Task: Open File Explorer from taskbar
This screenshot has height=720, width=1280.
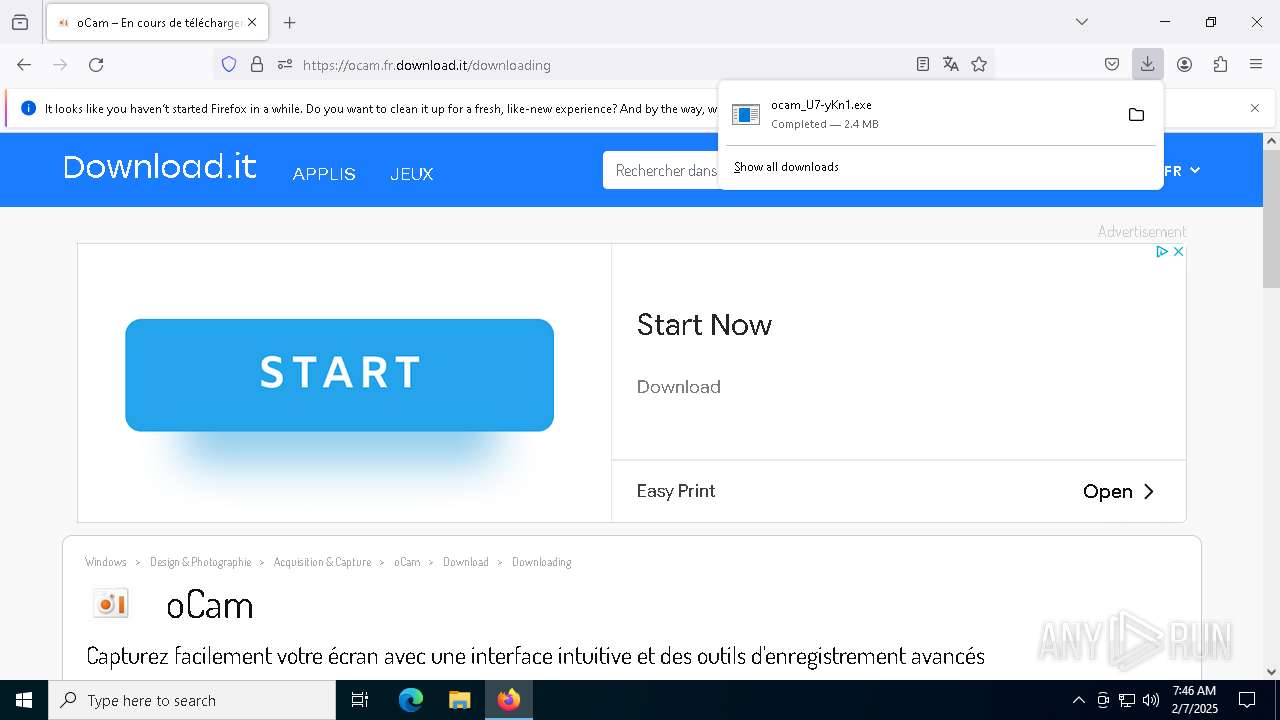Action: coord(459,700)
